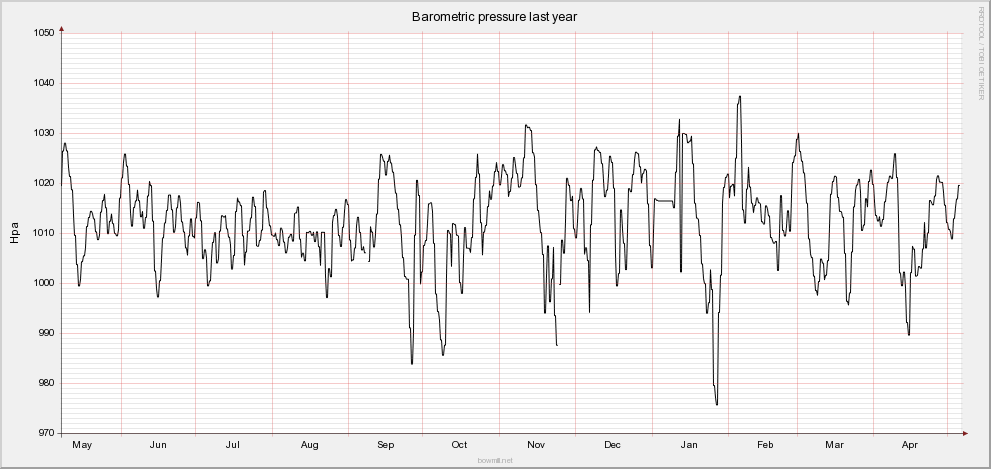The image size is (991, 469).
Task: Click the lowest pressure dip near 975 hPa
Action: pyautogui.click(x=717, y=404)
